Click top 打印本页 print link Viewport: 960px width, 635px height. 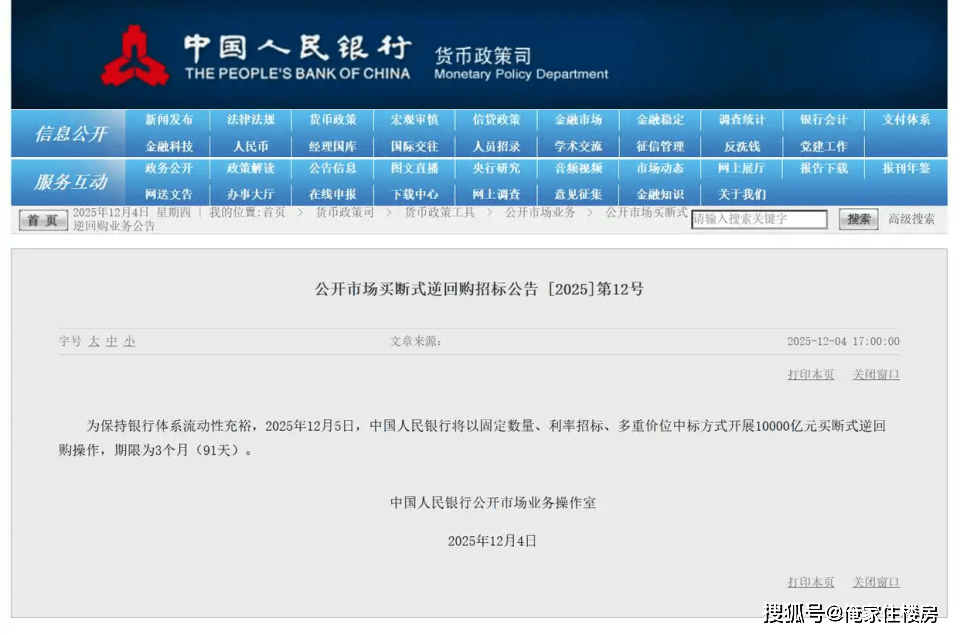811,374
